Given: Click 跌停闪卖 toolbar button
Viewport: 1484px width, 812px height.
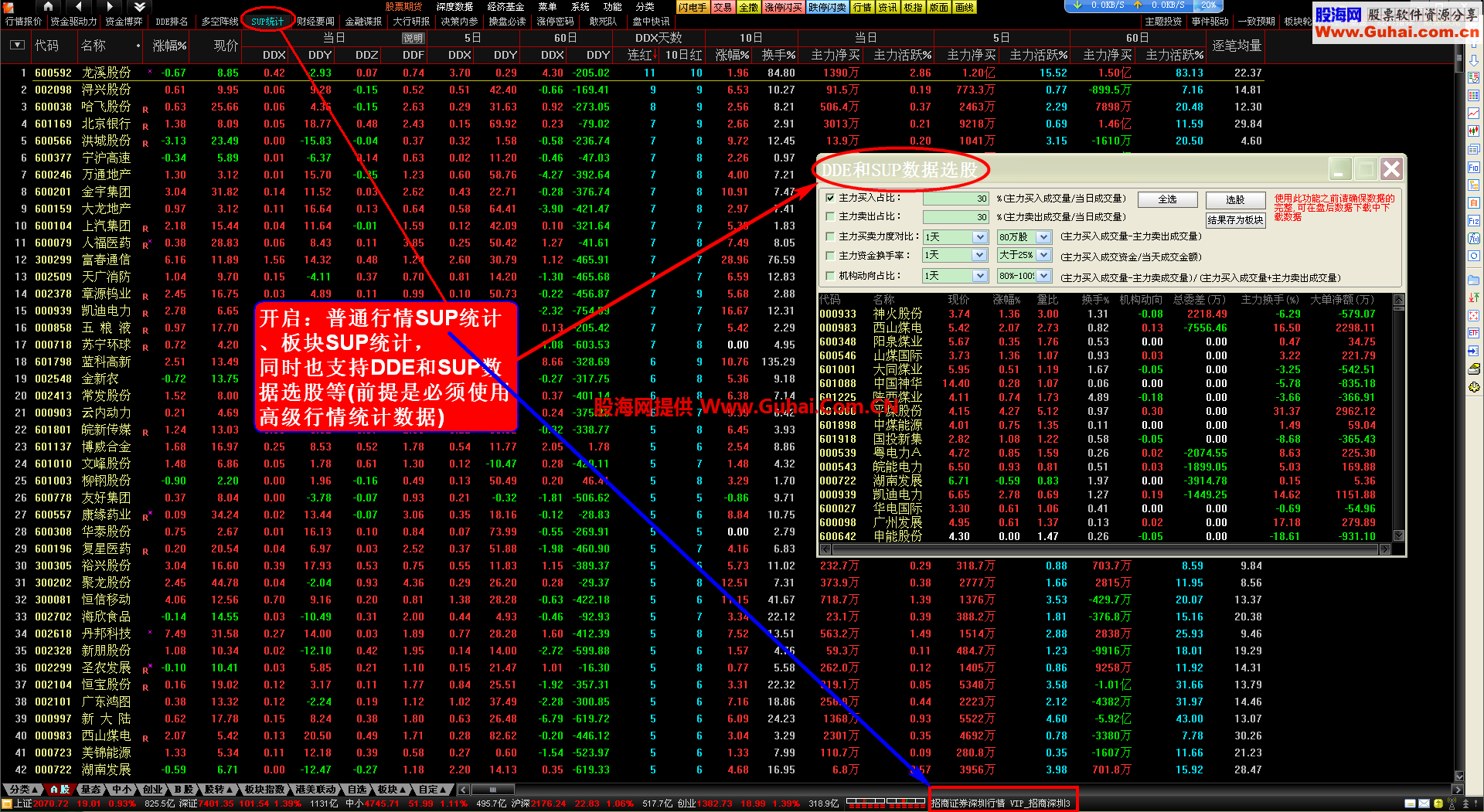Looking at the screenshot, I should click(827, 7).
